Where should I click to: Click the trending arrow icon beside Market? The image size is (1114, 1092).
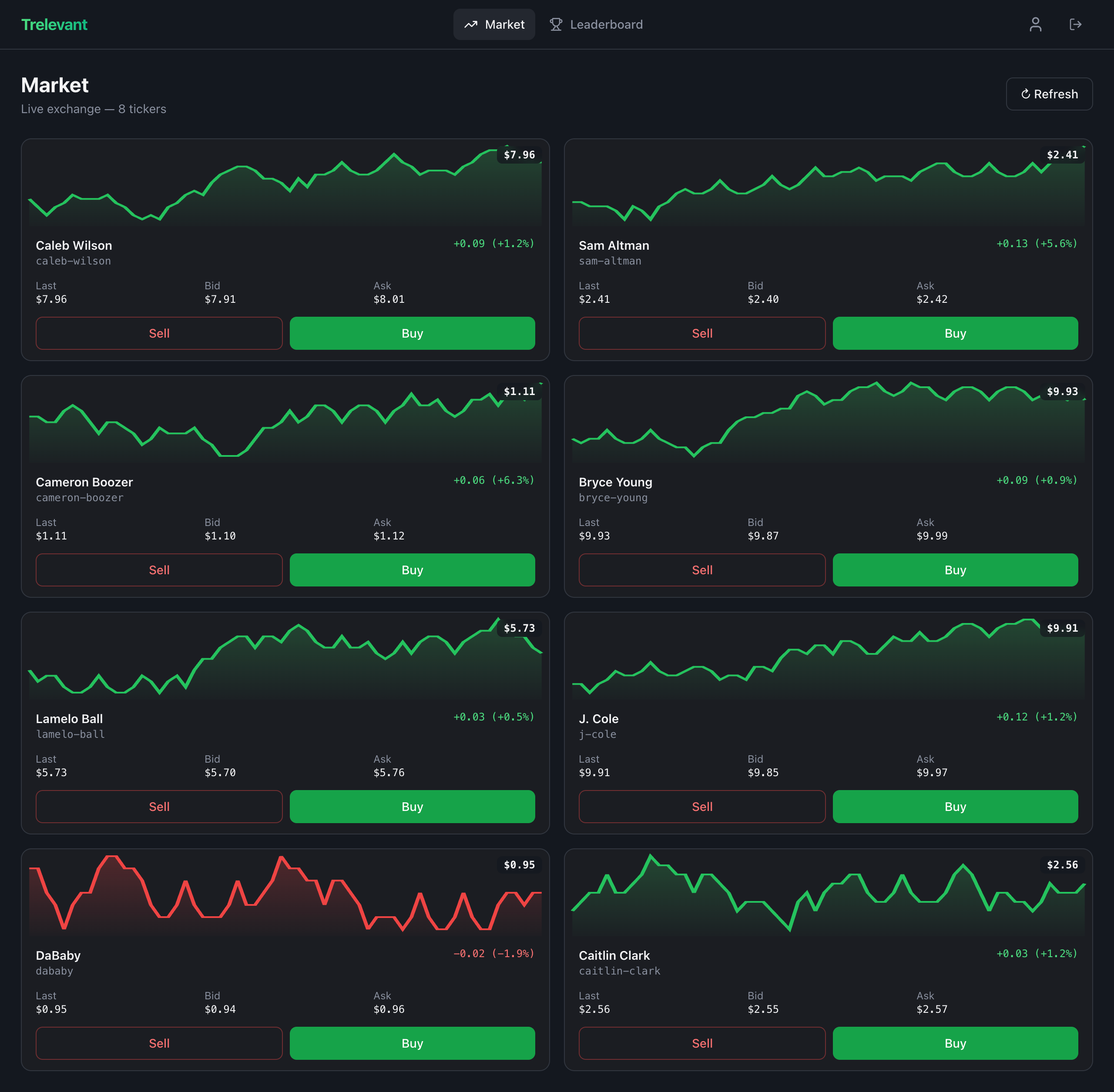[x=470, y=25]
